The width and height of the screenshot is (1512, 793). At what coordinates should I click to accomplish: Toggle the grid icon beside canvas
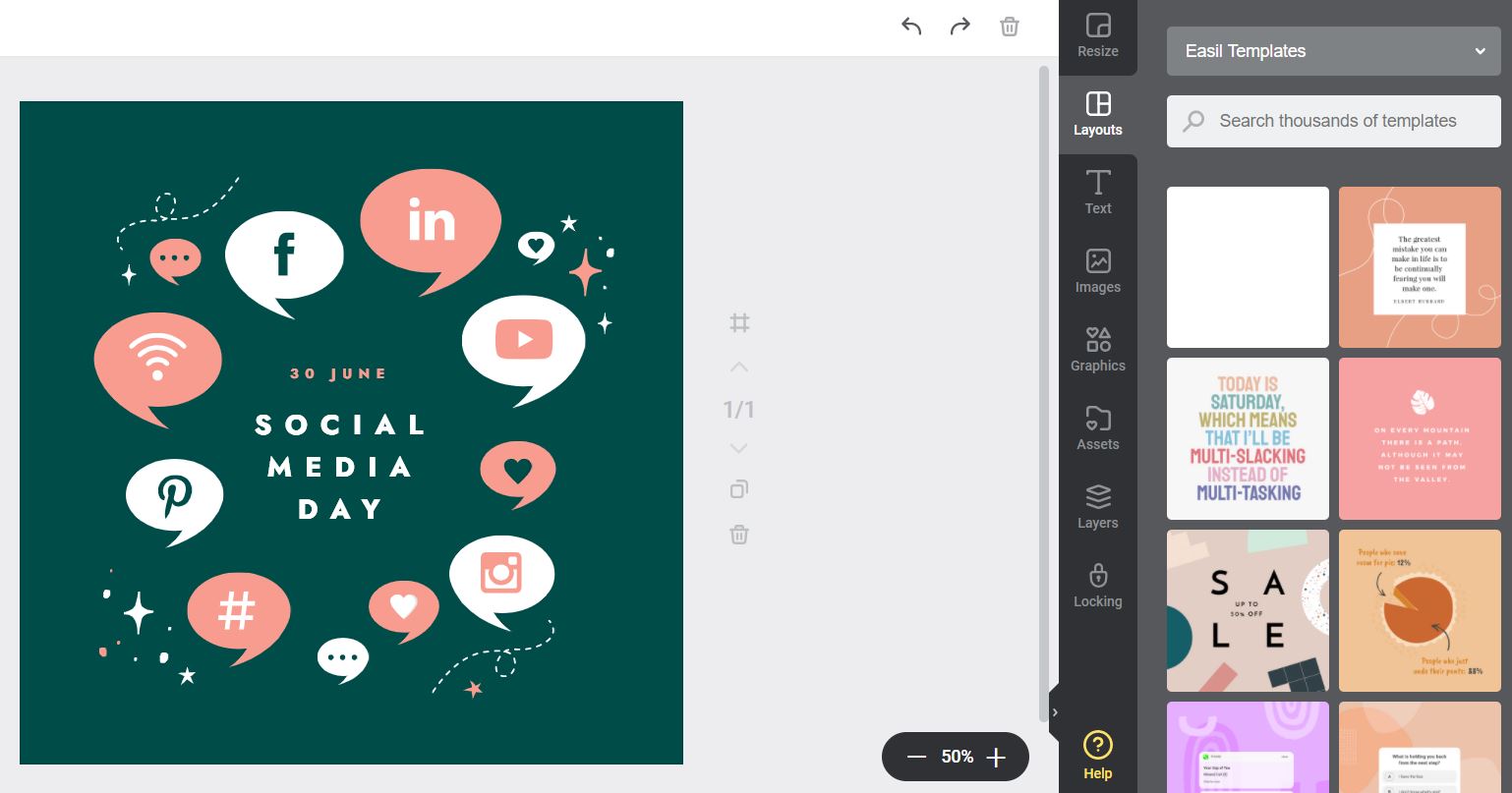(x=739, y=322)
